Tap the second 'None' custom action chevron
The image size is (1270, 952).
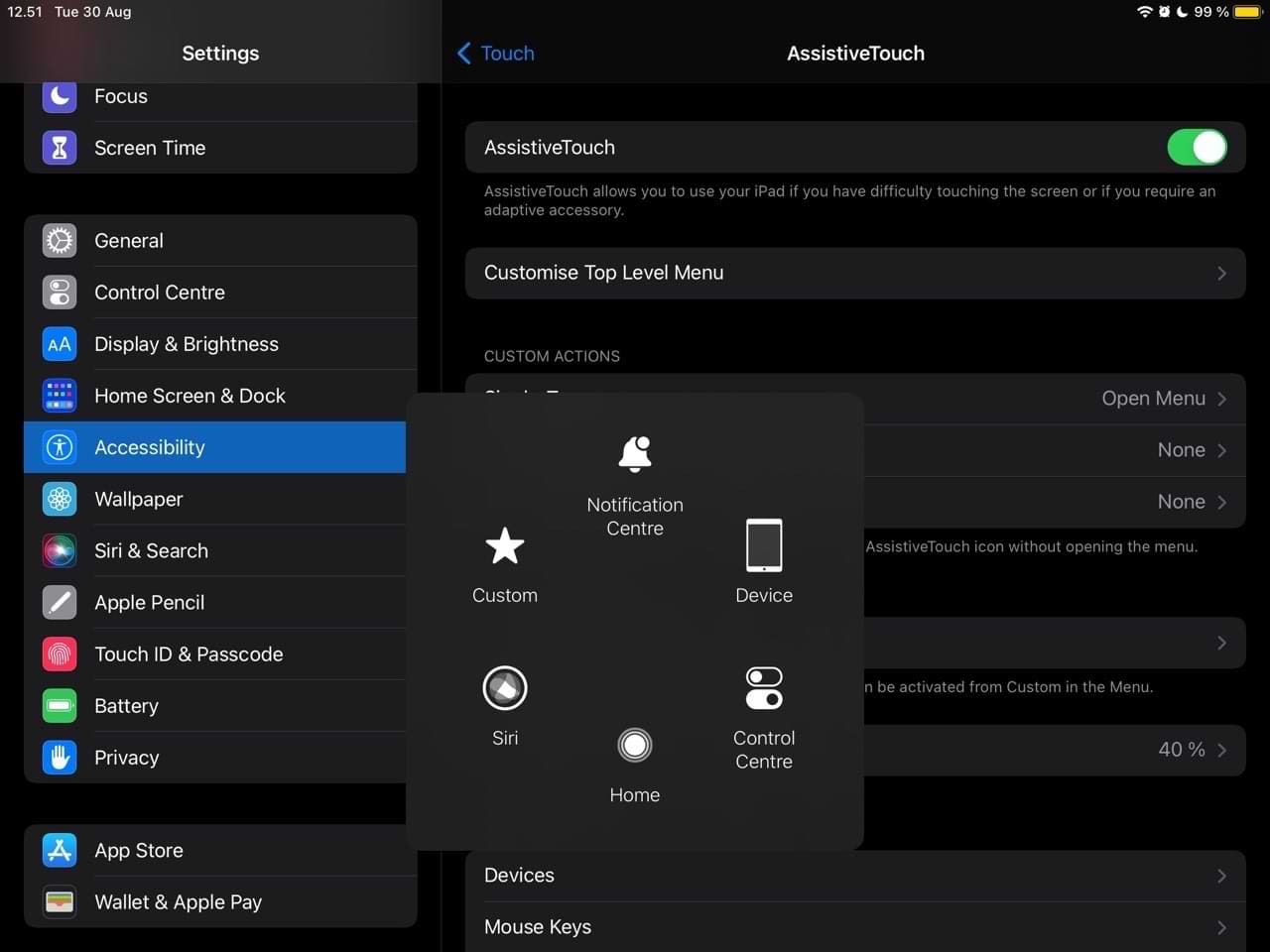[1221, 502]
